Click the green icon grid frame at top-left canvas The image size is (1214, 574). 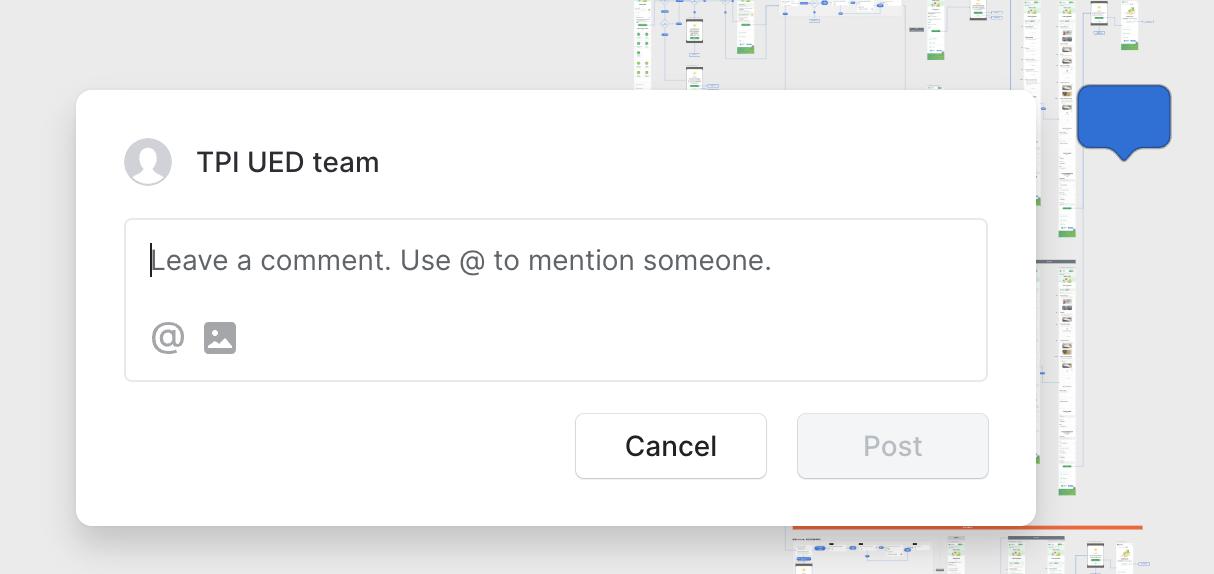pyautogui.click(x=642, y=45)
